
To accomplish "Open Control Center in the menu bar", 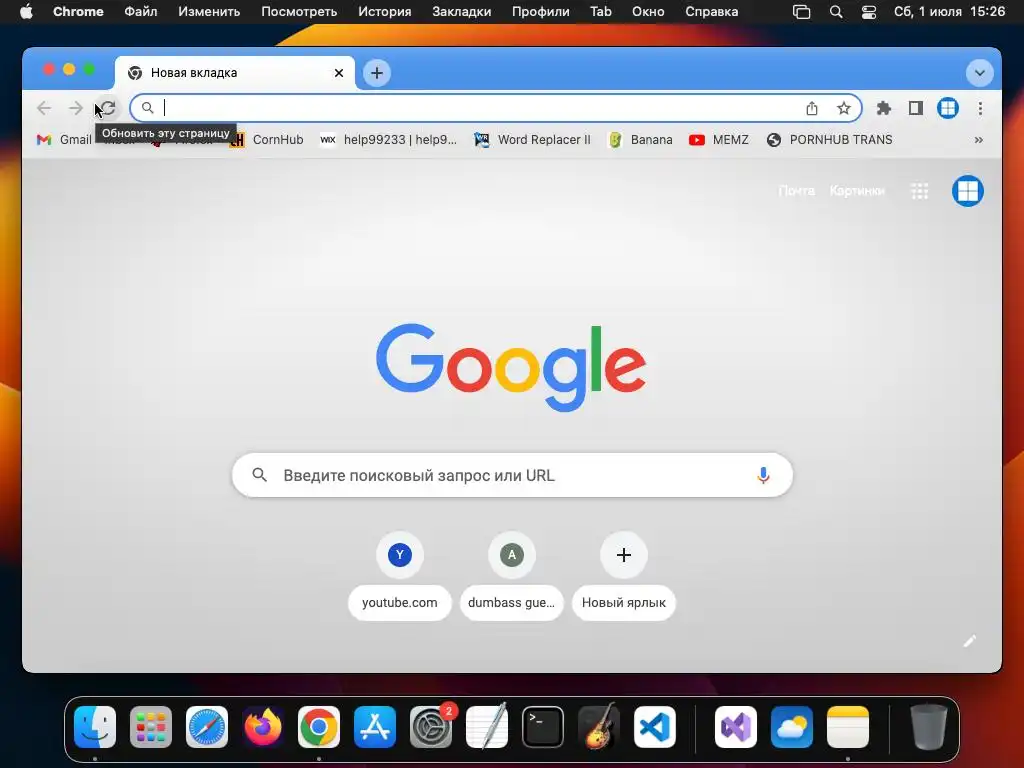I will (x=869, y=12).
